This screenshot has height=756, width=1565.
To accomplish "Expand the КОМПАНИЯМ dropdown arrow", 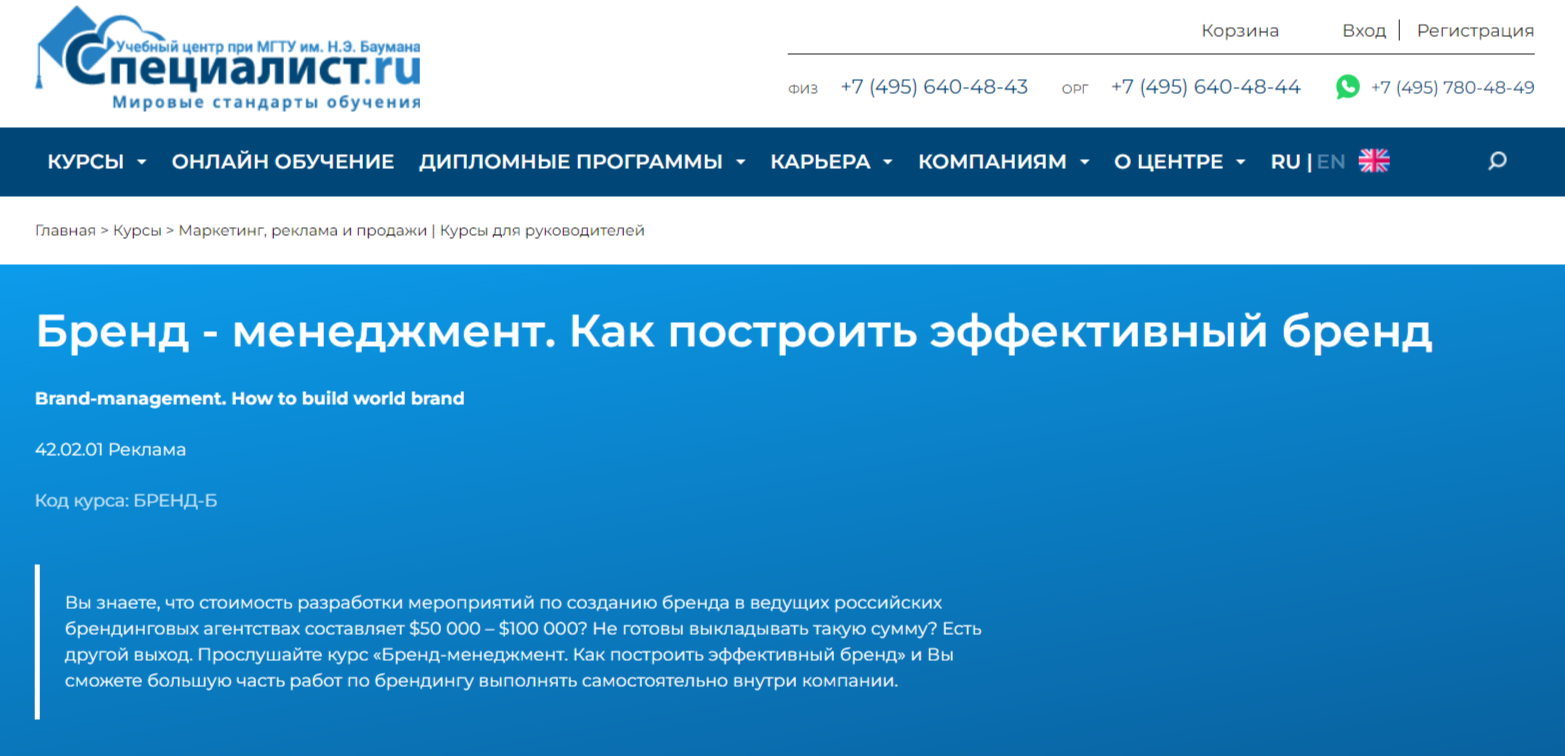I will (x=1084, y=162).
